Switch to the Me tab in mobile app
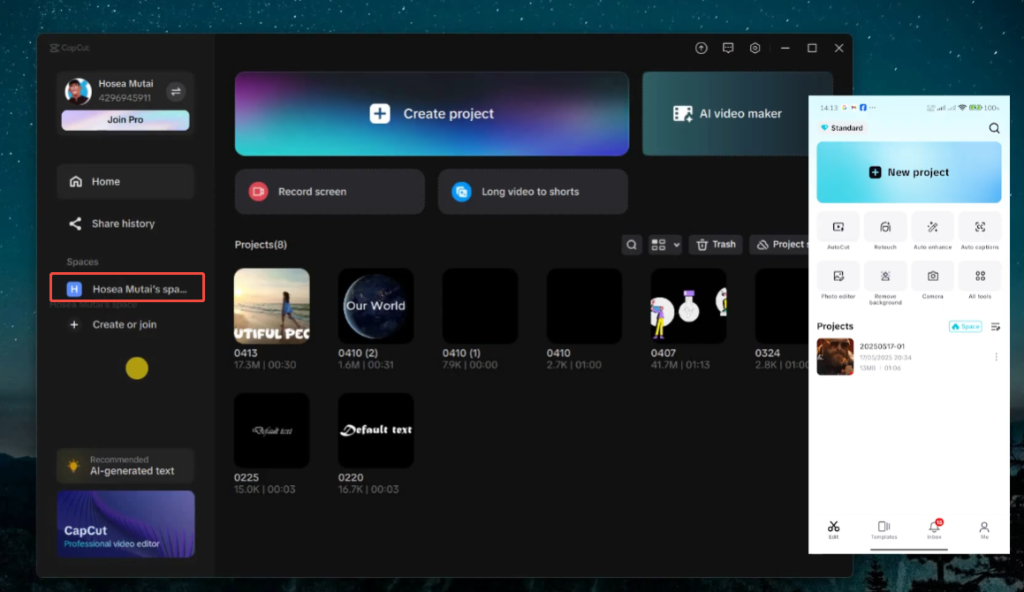The width and height of the screenshot is (1024, 592). [984, 529]
